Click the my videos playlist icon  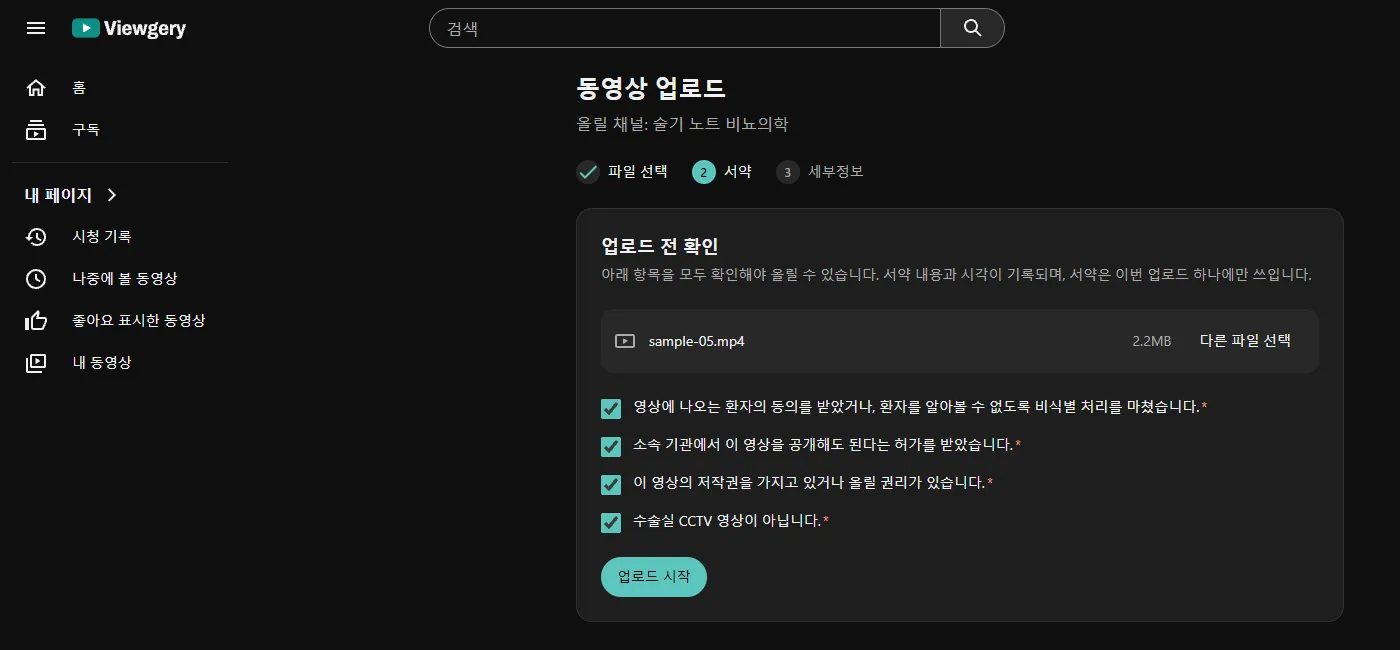click(36, 363)
